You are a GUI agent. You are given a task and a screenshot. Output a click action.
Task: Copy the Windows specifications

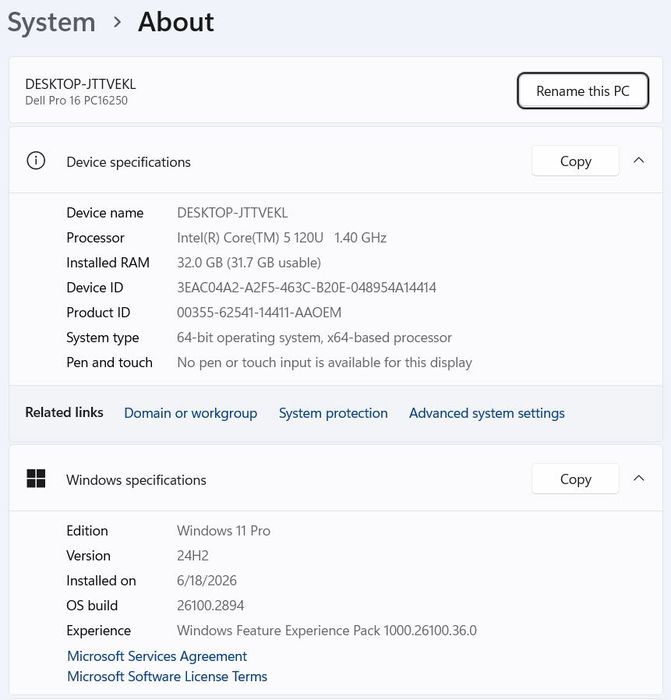point(575,479)
